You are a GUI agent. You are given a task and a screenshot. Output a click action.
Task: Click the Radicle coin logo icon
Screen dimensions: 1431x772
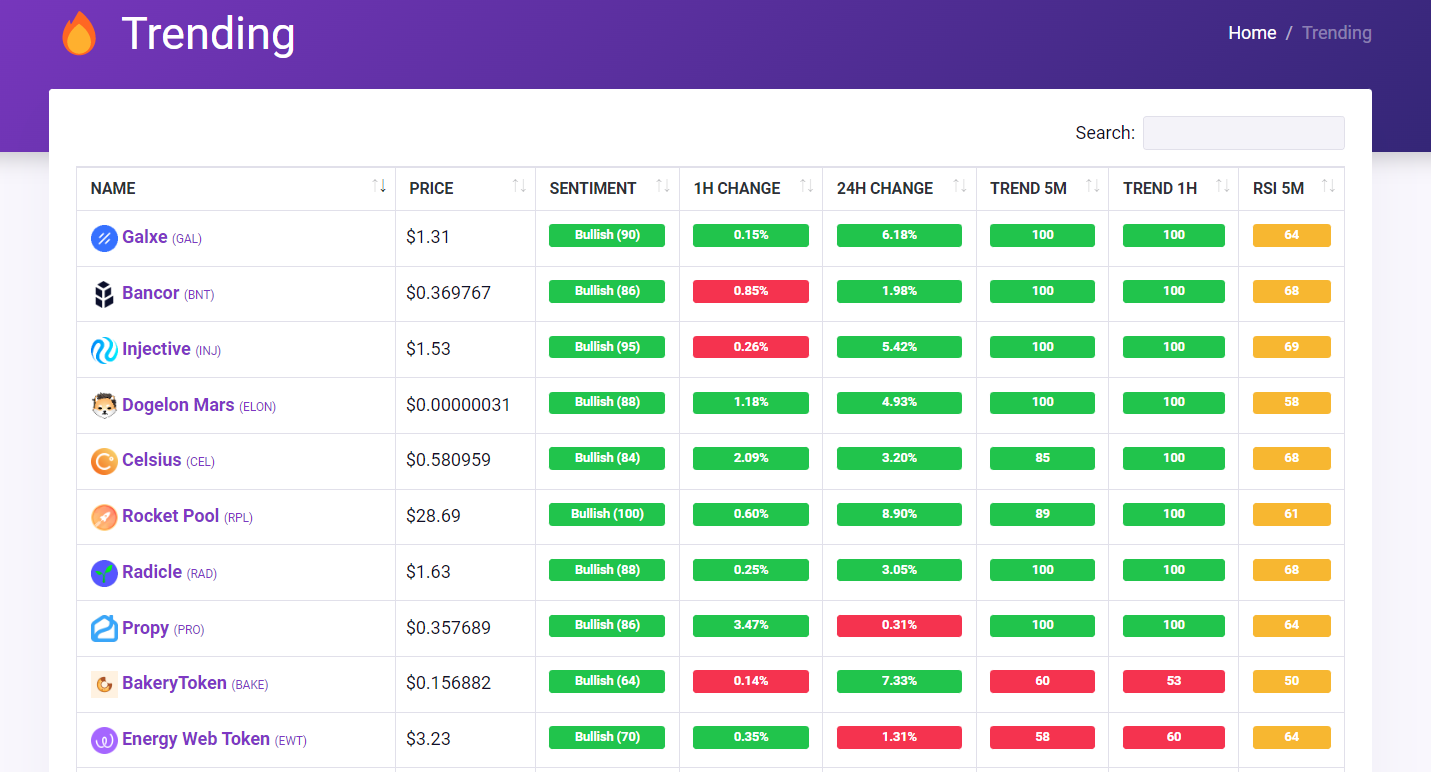[104, 573]
